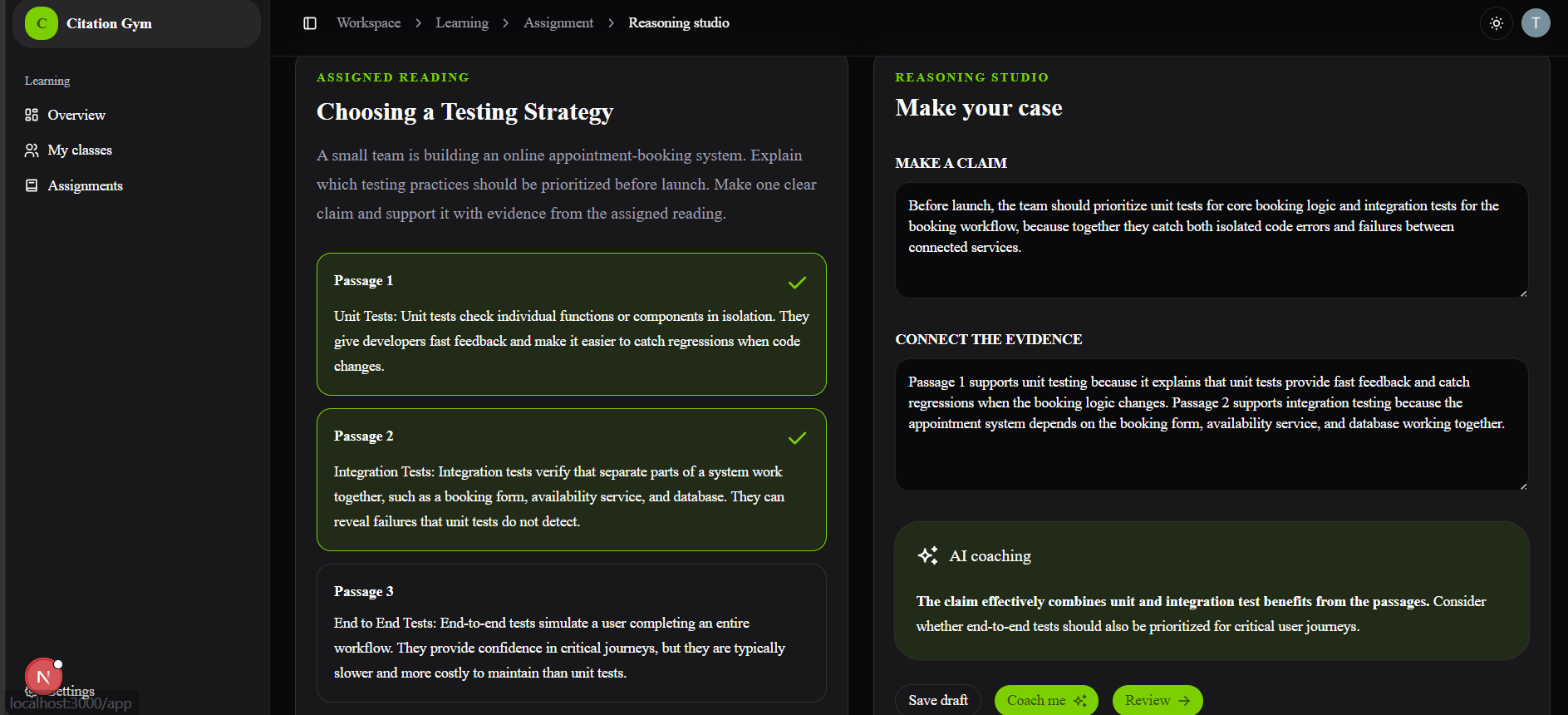Click the 'Choosing a Testing Strategy' heading

(465, 111)
